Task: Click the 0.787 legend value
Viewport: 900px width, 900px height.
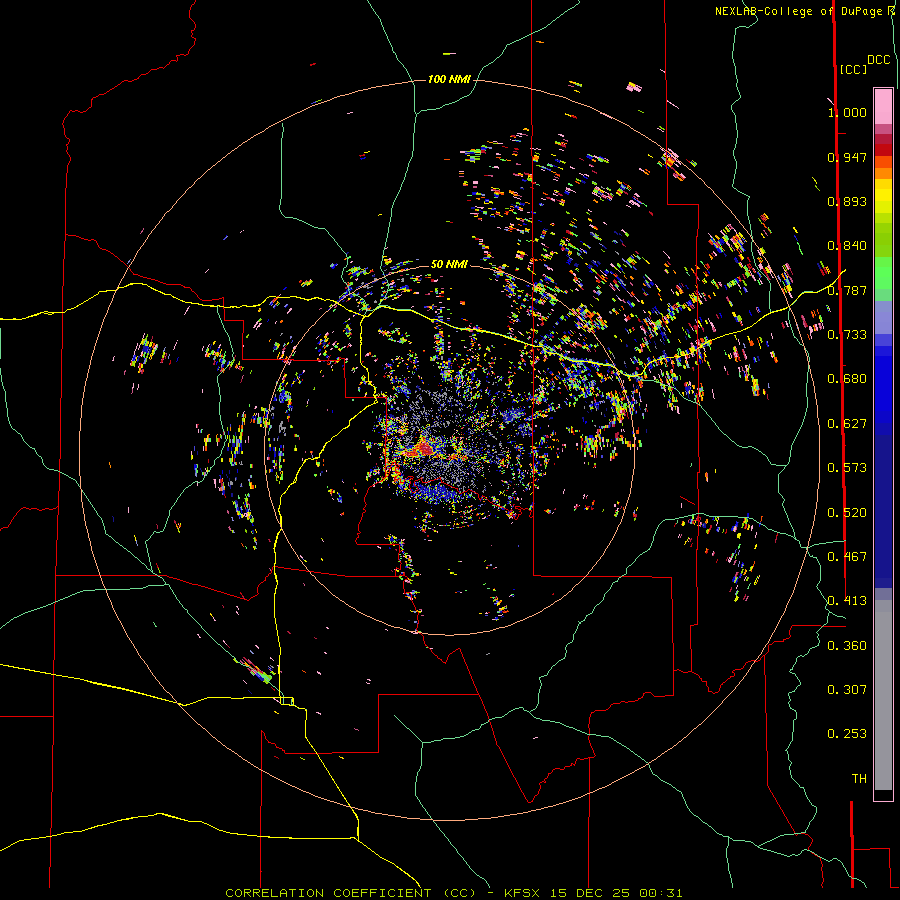Action: [847, 290]
